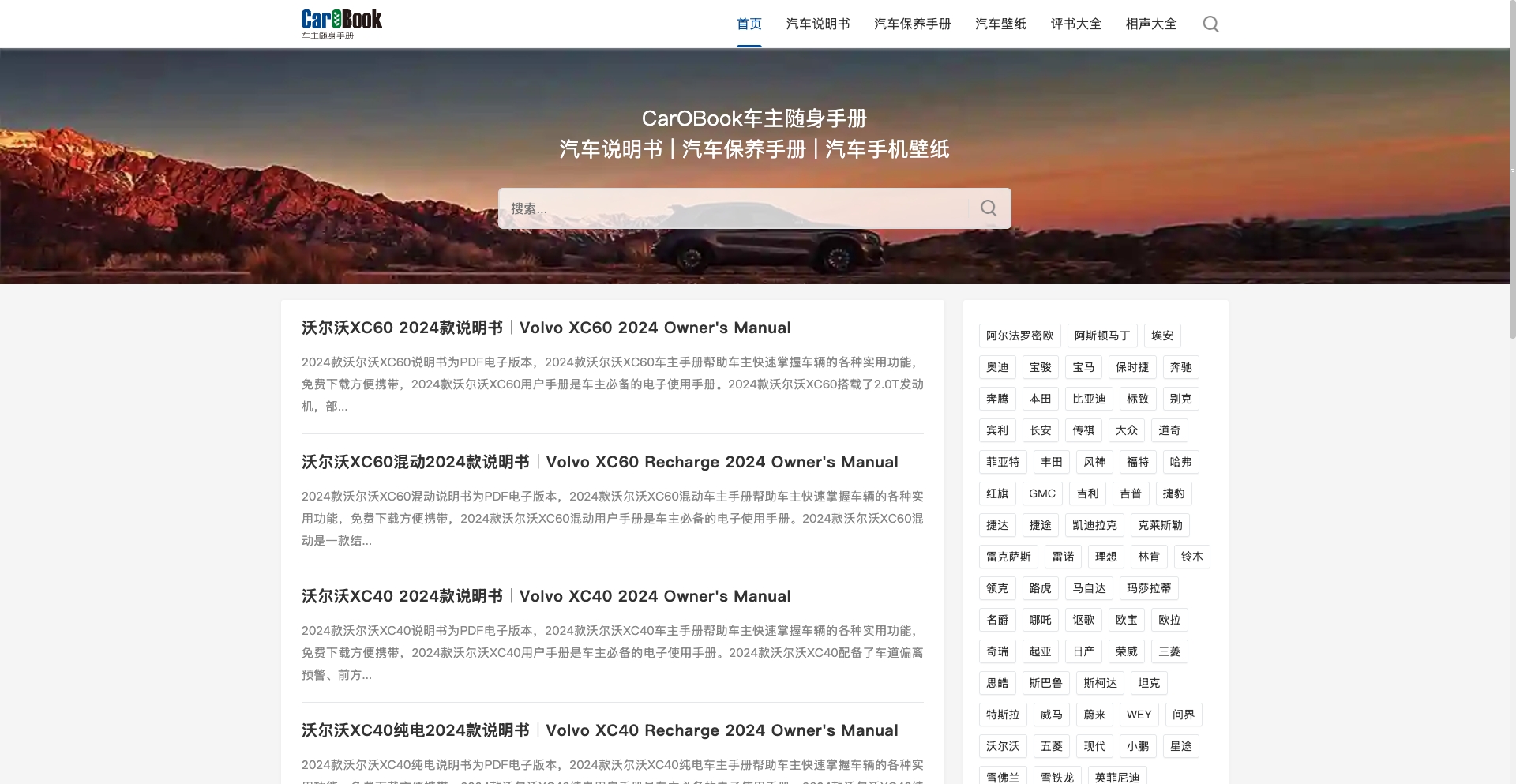Click the GMC brand tag
This screenshot has height=784, width=1516.
click(x=1041, y=493)
